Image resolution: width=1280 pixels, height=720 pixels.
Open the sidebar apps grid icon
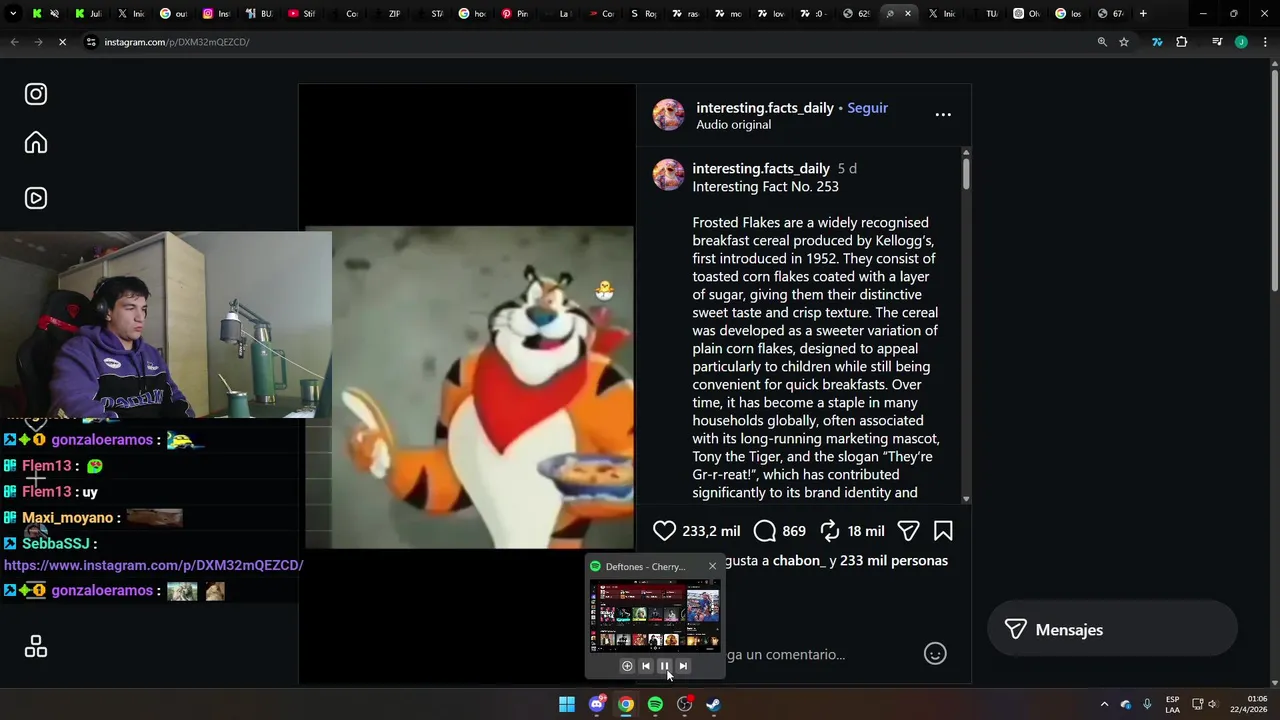[x=36, y=647]
